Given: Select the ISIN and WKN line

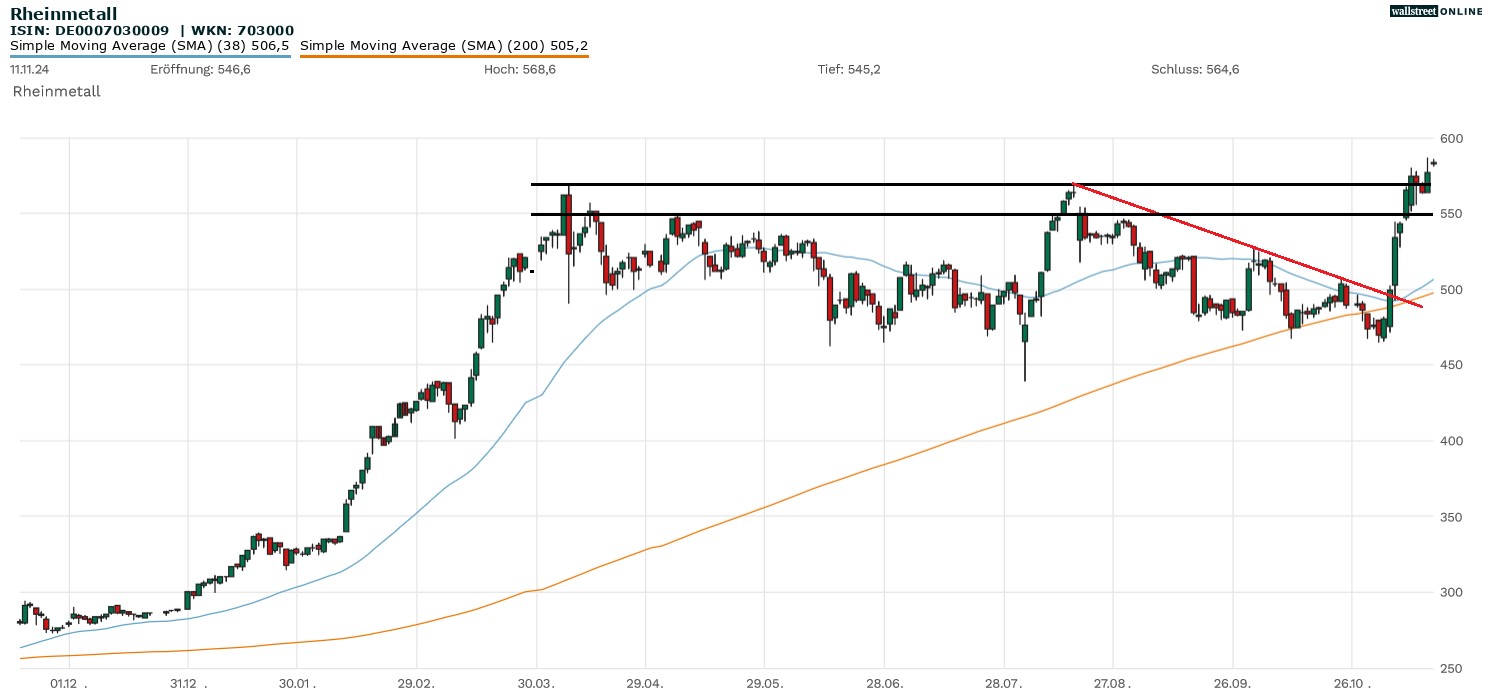Looking at the screenshot, I should [152, 30].
